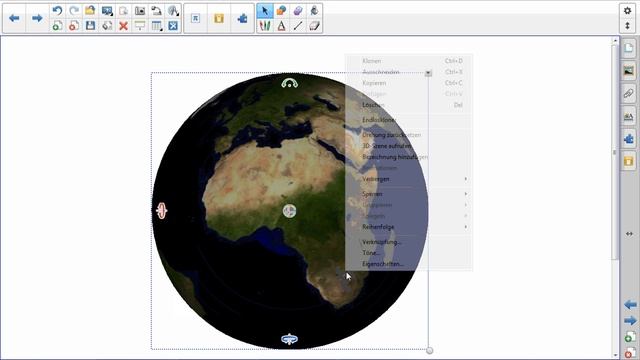Screen dimensions: 640x360
Task: Choose Verknüpfung... from context menu
Action: (x=409, y=242)
